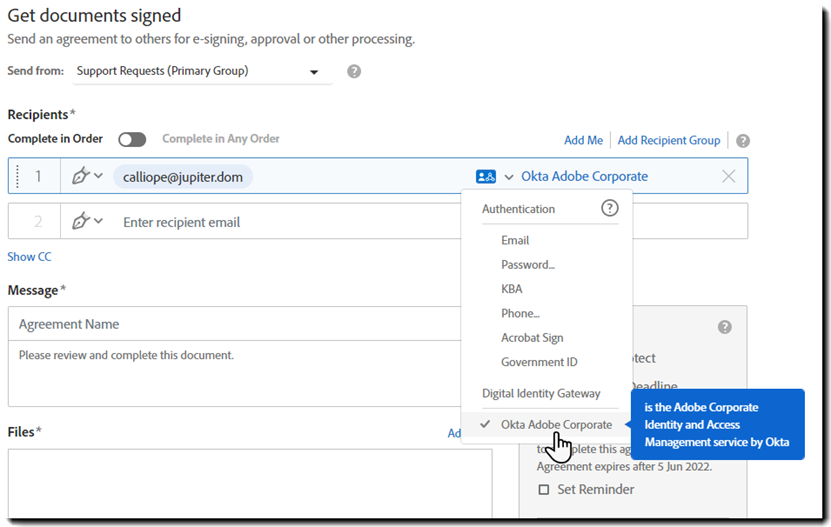Expand the Okta Adobe Corporate authentication dropdown

(509, 177)
